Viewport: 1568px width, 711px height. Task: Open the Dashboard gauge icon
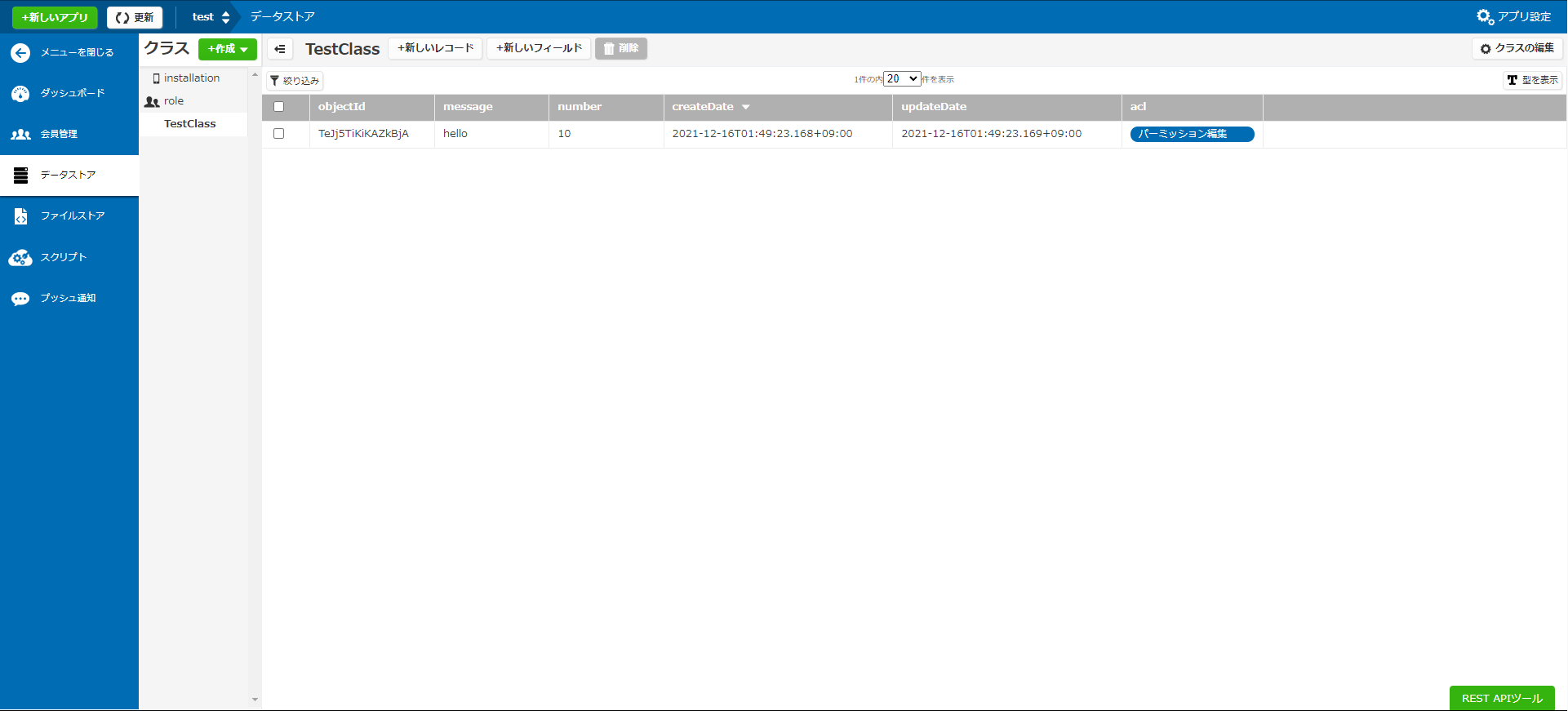[20, 94]
